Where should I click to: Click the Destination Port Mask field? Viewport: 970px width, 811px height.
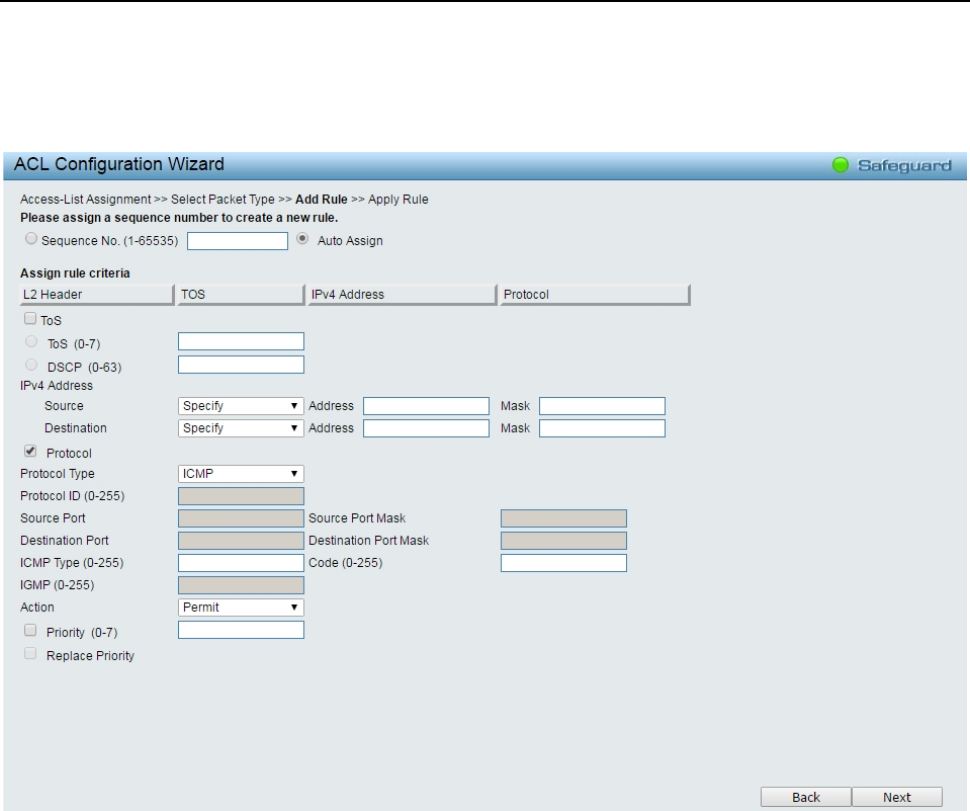(564, 541)
